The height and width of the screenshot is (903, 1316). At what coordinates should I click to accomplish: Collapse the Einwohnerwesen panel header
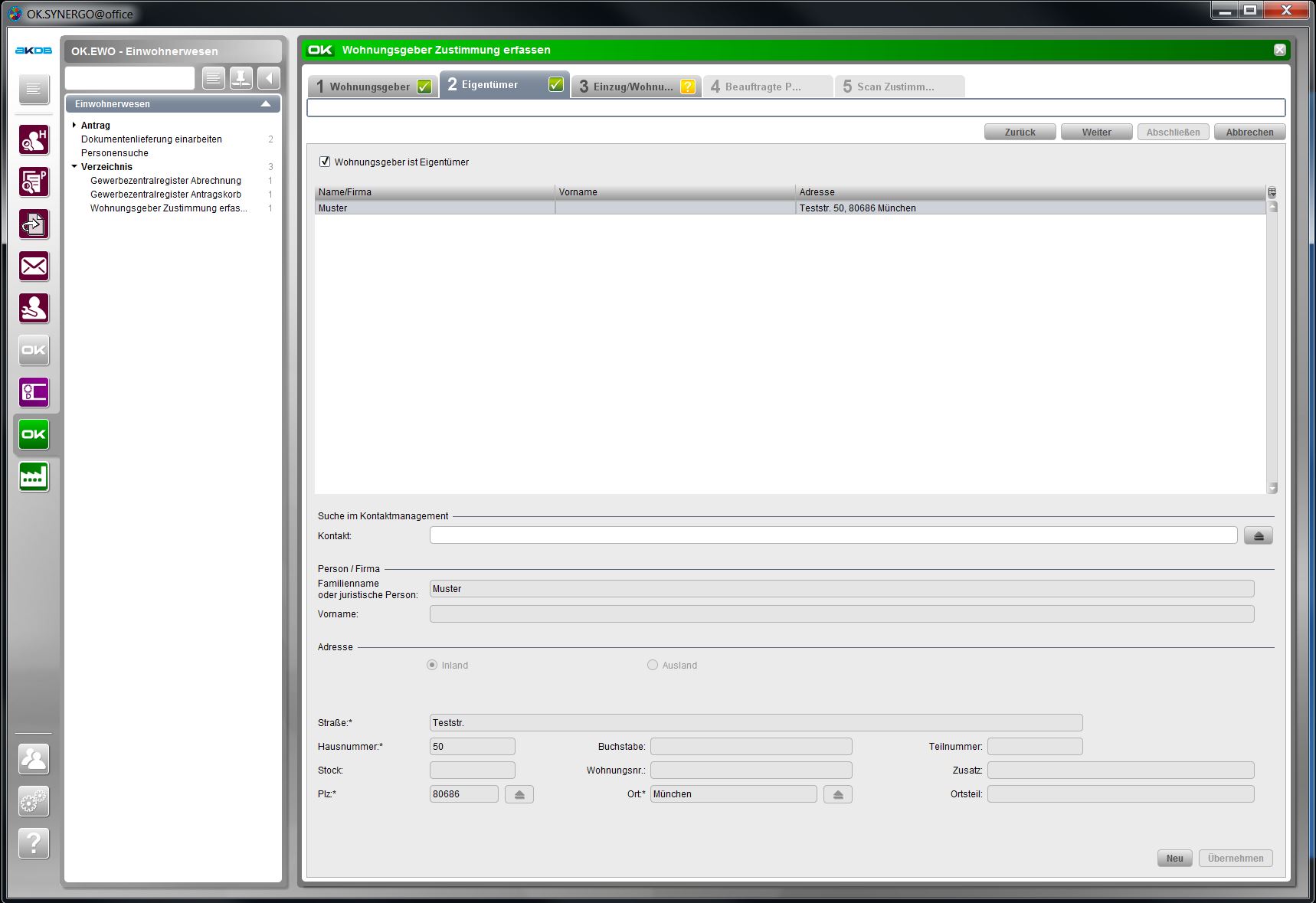[x=266, y=104]
